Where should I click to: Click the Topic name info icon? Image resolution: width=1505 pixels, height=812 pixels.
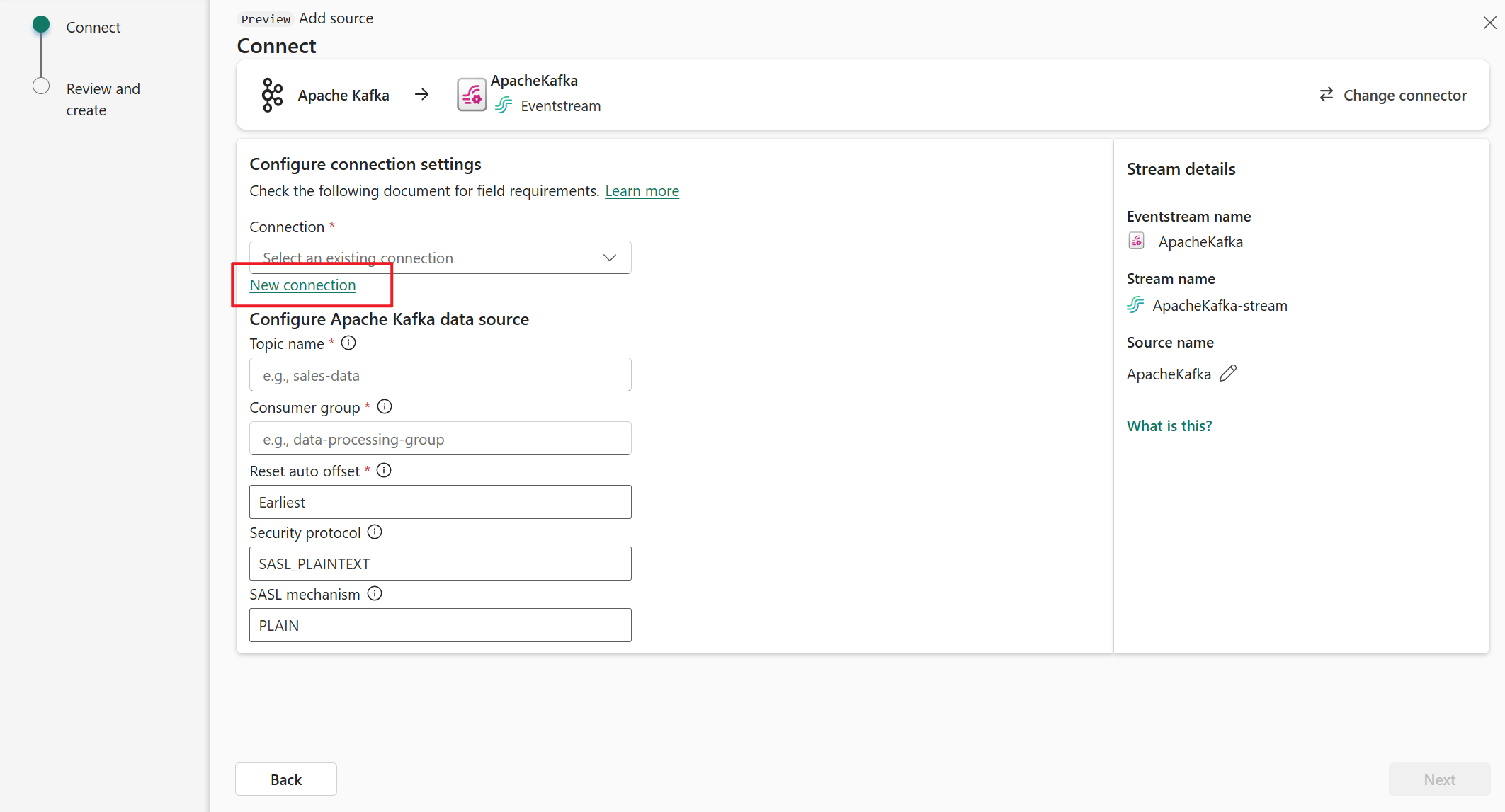tap(349, 343)
